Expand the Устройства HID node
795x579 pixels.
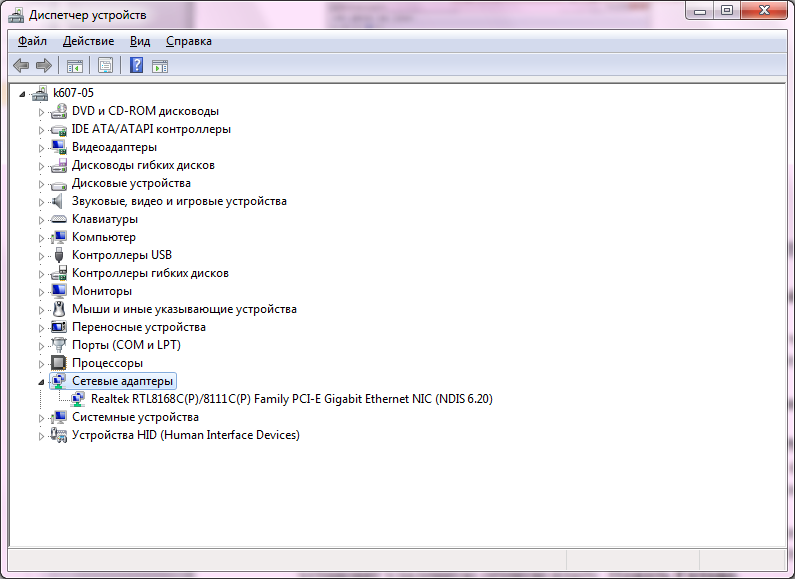coord(41,436)
